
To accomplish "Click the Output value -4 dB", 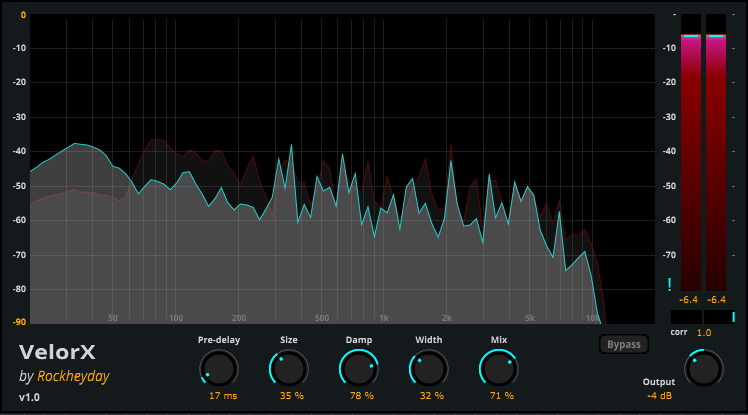I will [658, 397].
